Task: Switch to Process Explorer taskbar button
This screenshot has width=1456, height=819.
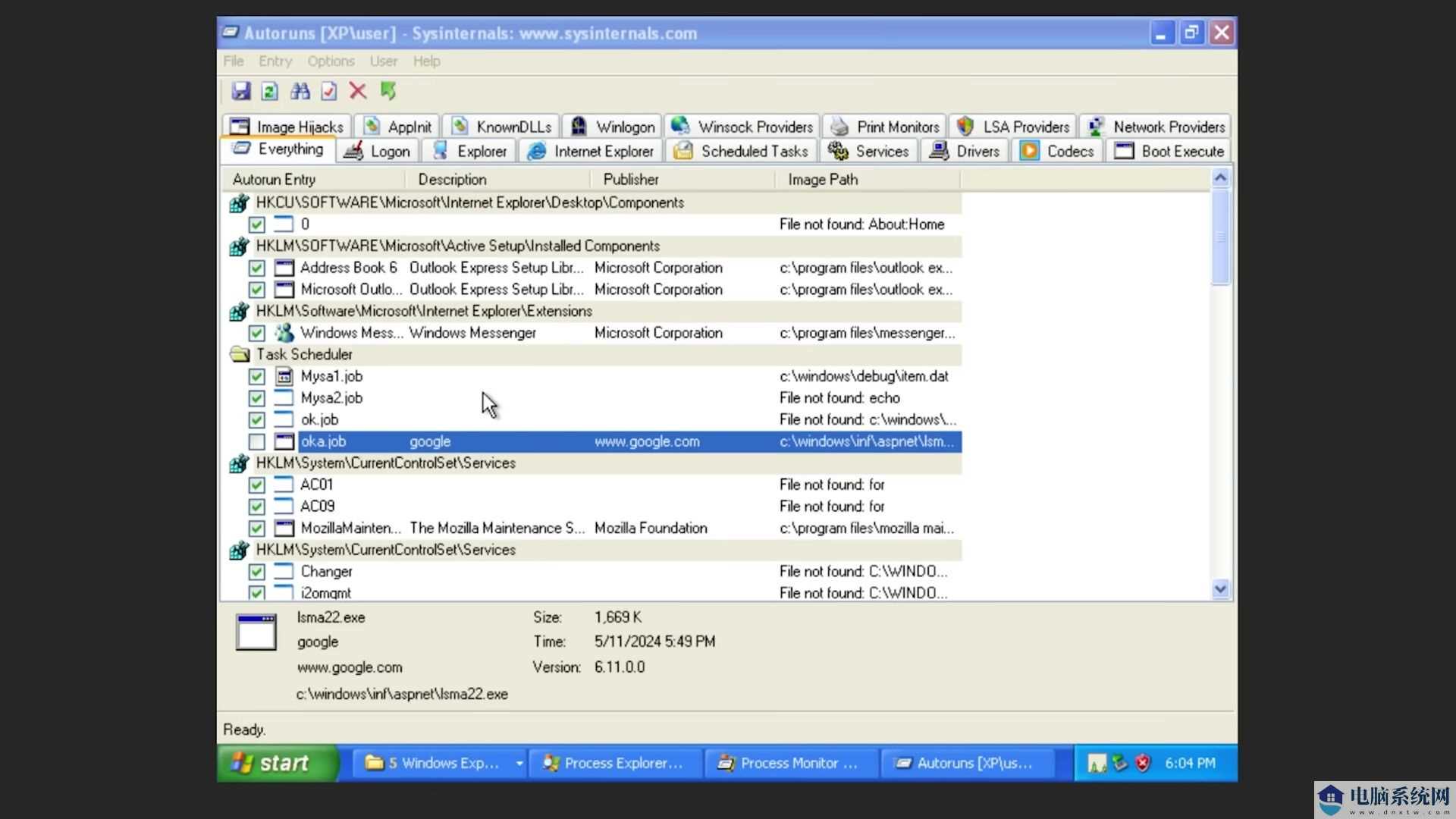Action: (x=614, y=763)
